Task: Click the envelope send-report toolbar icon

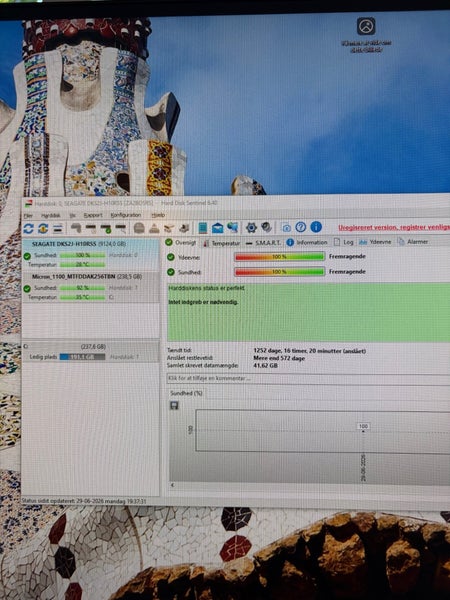Action: coord(218,228)
